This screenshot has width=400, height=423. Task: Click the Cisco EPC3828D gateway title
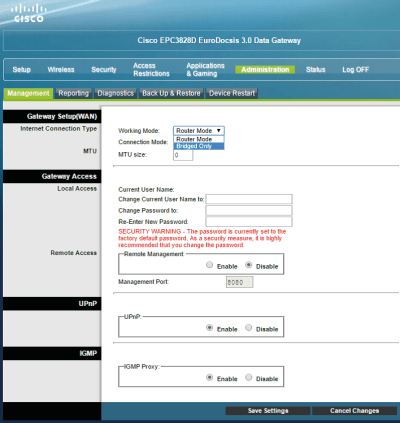tap(219, 41)
